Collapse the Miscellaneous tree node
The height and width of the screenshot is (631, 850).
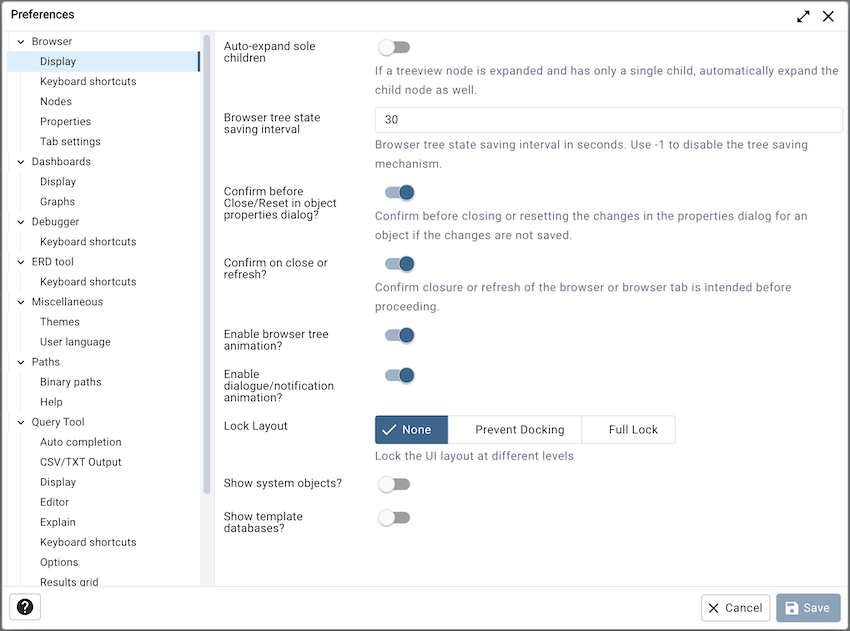click(21, 302)
